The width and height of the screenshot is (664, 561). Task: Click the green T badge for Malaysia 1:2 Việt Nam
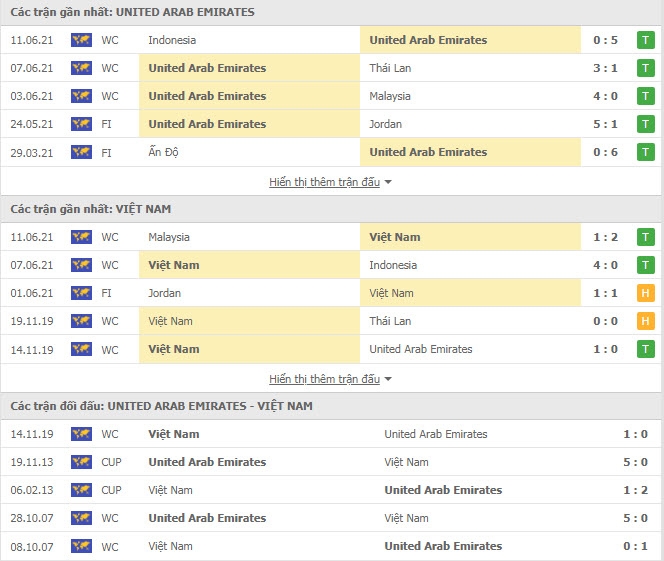[645, 237]
